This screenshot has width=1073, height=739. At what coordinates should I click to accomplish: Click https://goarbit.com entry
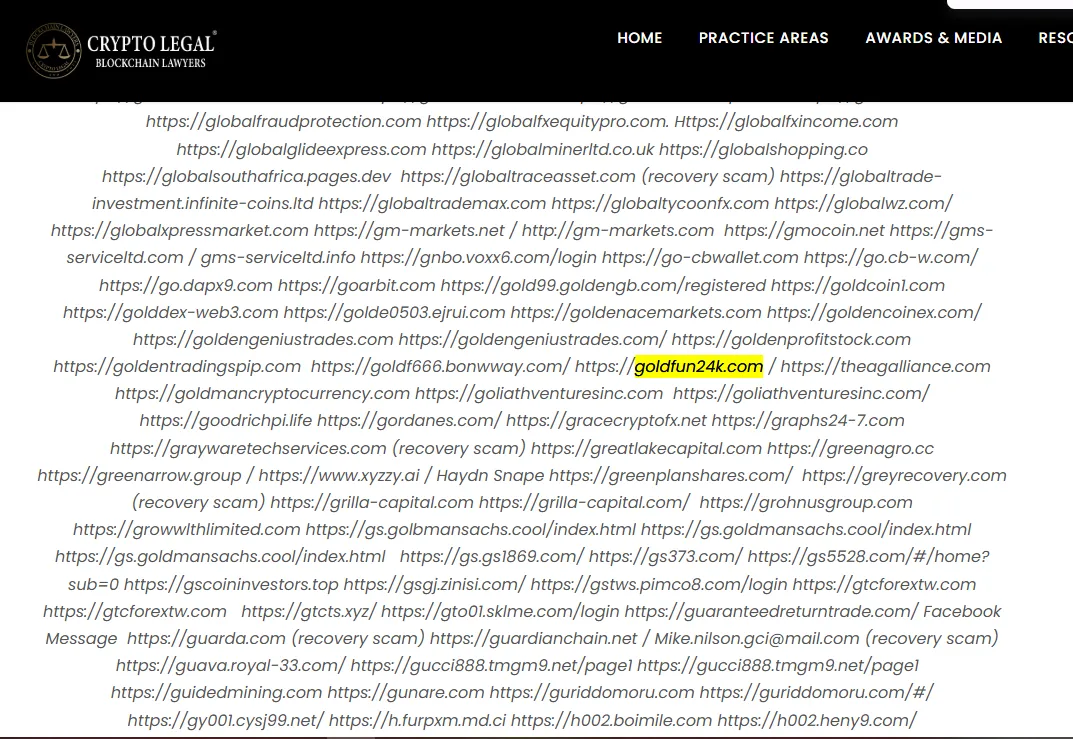click(x=356, y=285)
